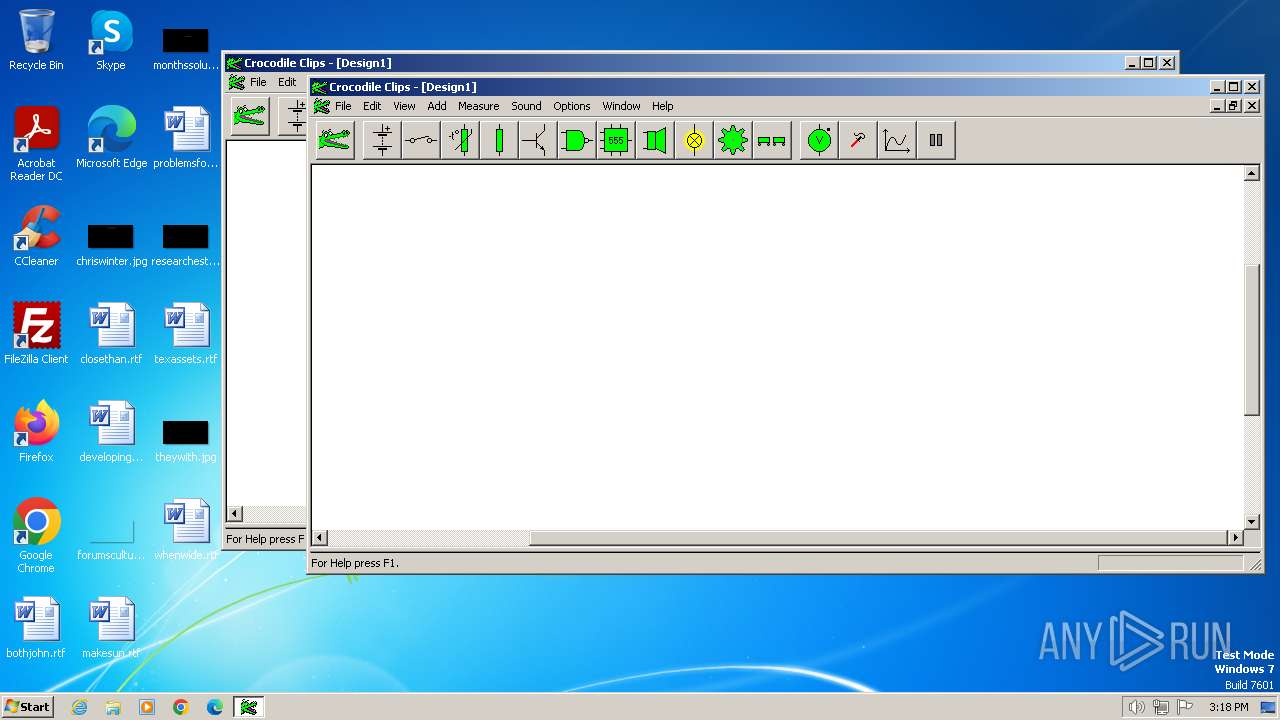Open the Windows Start menu
The image size is (1280, 720).
point(27,706)
